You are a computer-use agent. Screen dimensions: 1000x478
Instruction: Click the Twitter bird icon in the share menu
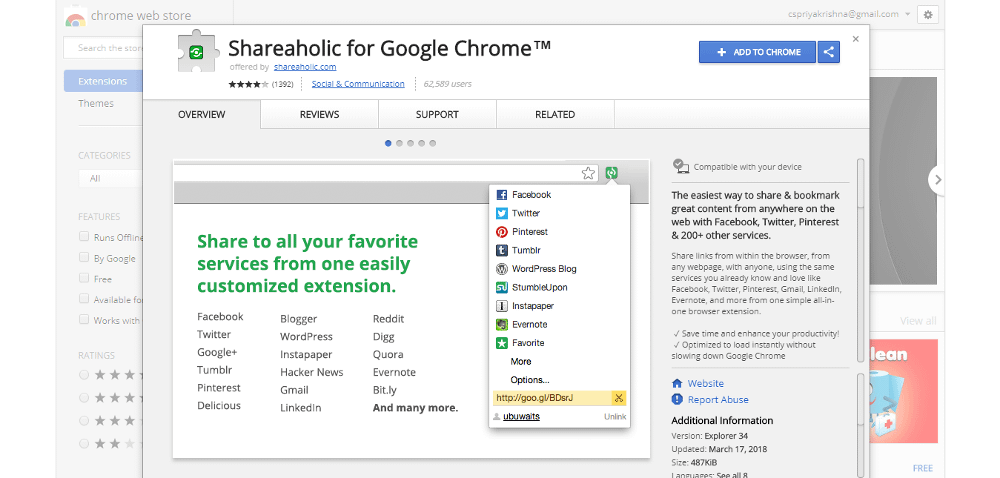(x=501, y=214)
